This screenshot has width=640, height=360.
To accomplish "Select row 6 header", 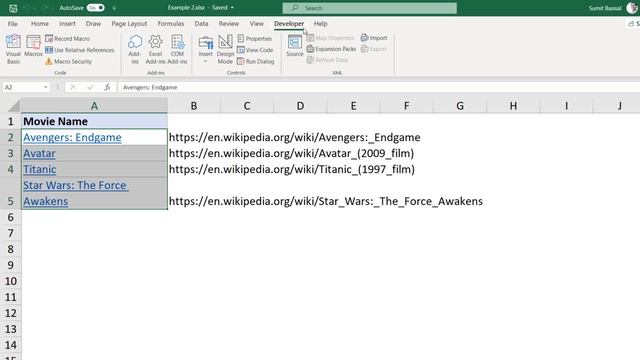I will [11, 217].
